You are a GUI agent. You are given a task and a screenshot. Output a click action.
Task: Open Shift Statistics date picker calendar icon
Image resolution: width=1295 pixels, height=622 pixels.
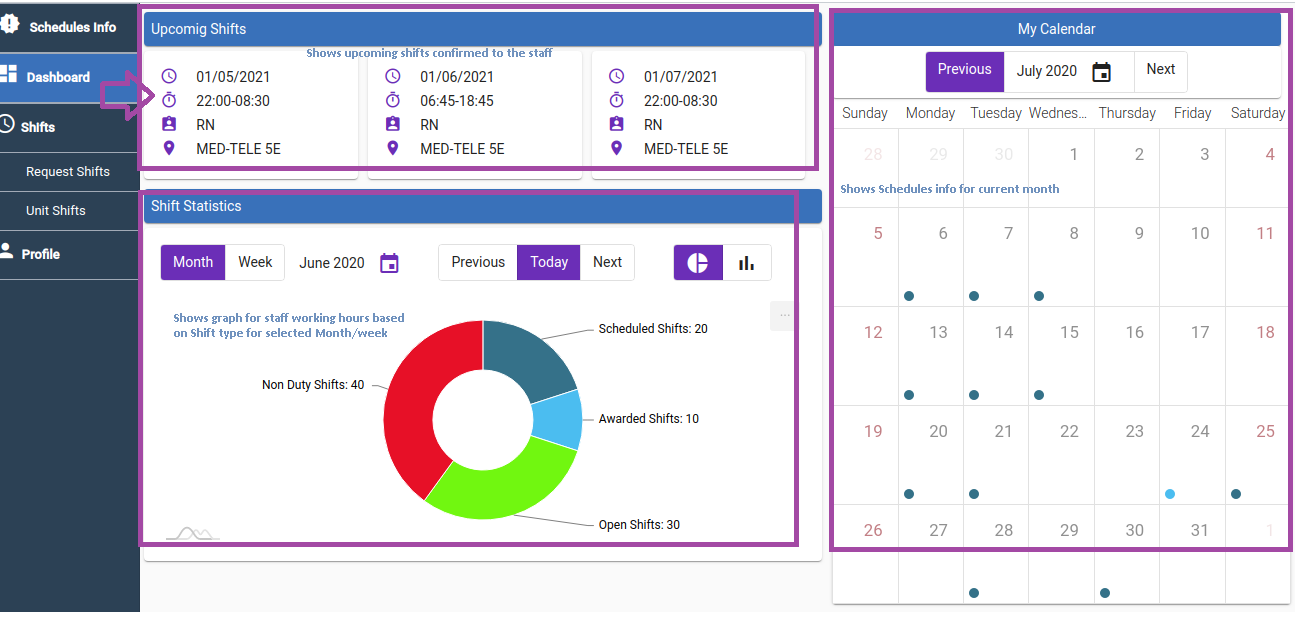(390, 263)
